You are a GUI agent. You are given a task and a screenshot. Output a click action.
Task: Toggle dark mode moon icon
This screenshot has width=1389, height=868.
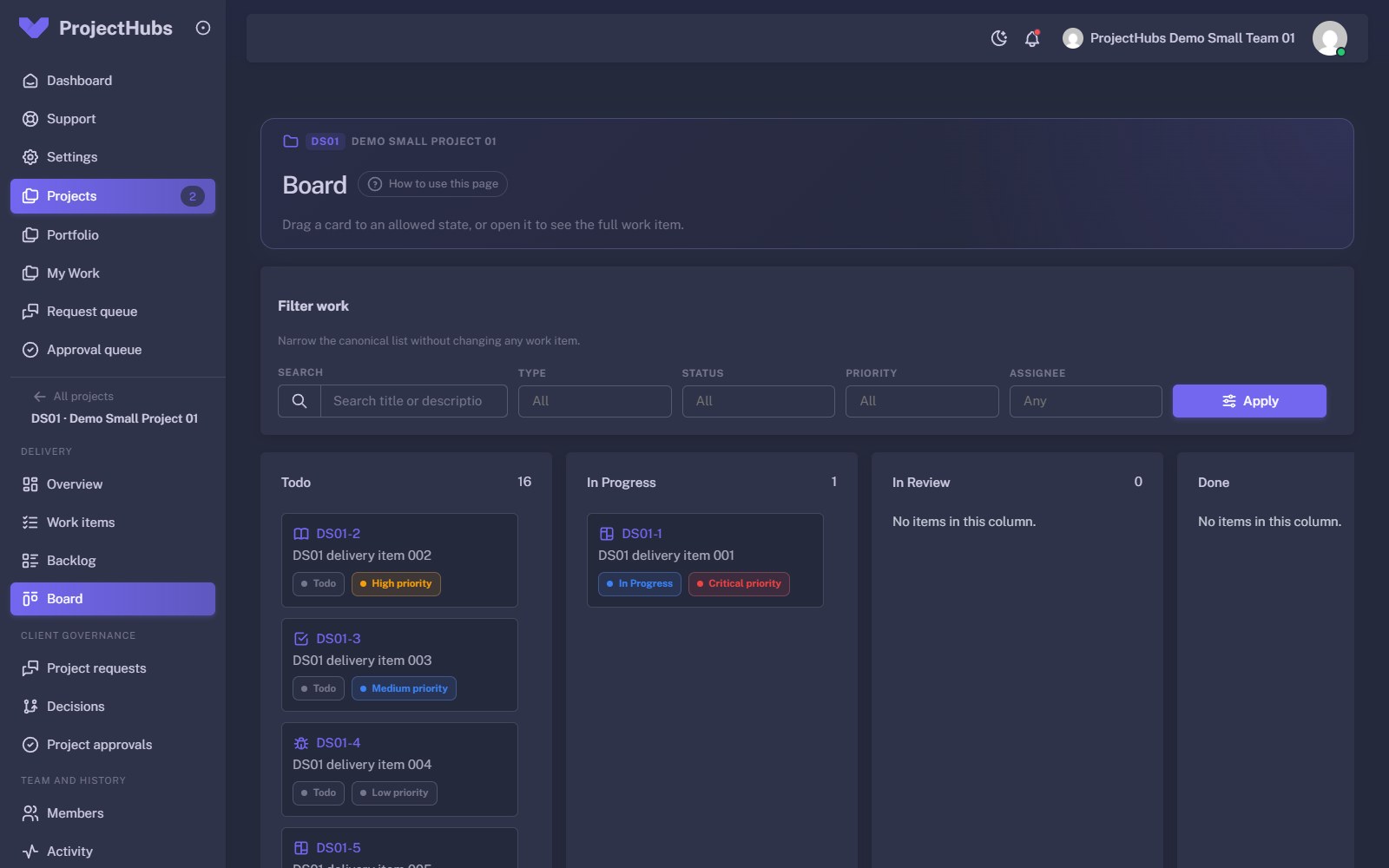(x=999, y=38)
